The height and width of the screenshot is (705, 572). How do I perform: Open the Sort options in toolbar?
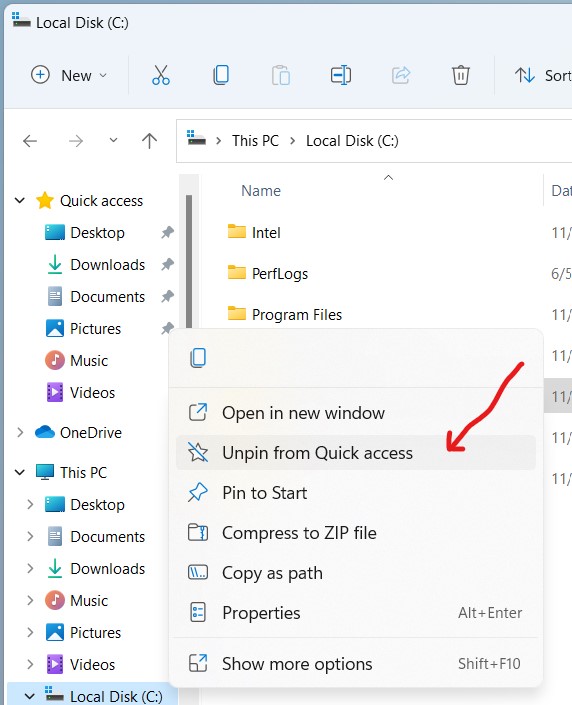click(x=543, y=76)
